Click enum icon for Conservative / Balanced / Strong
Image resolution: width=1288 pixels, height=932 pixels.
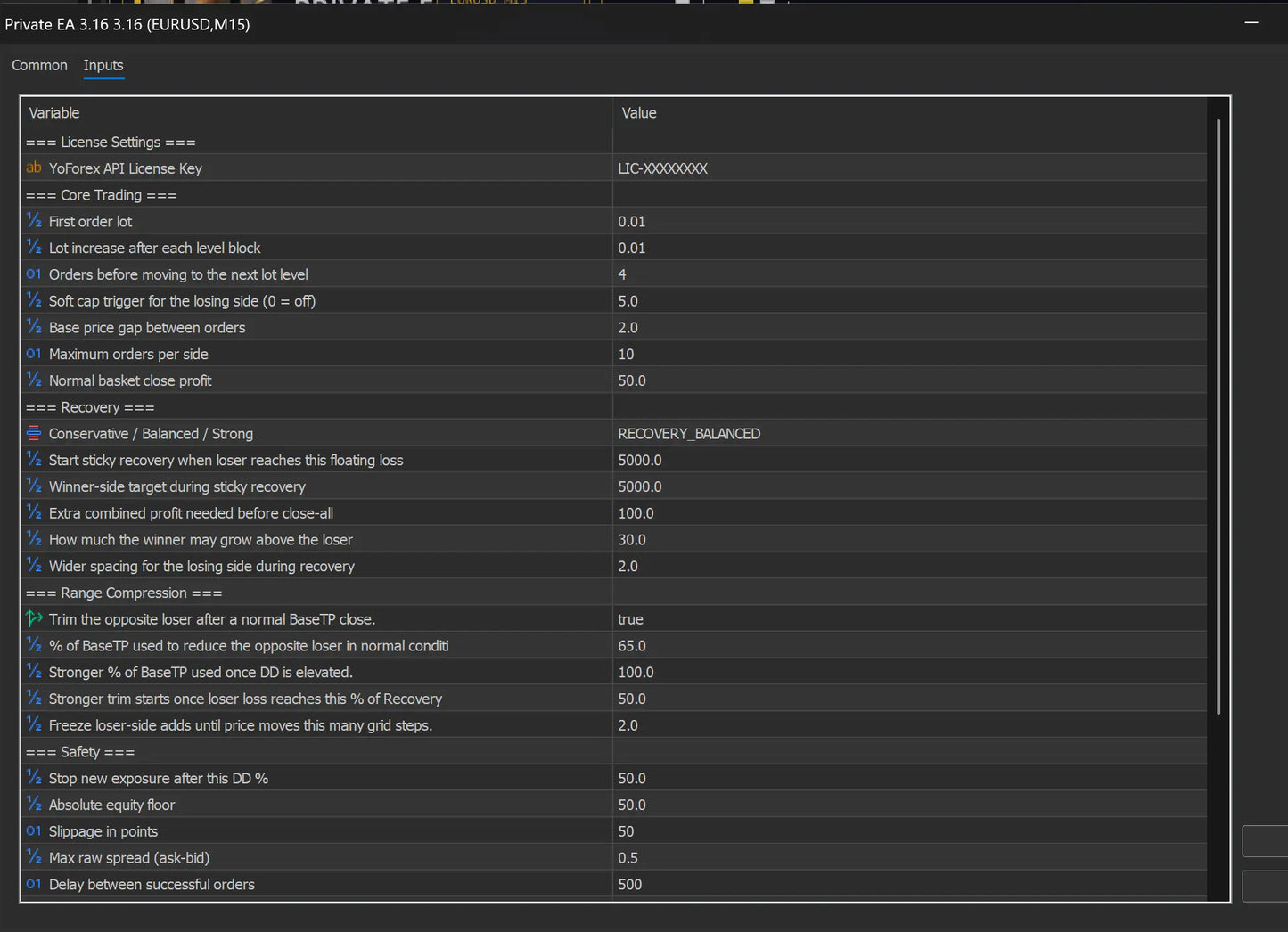tap(34, 433)
